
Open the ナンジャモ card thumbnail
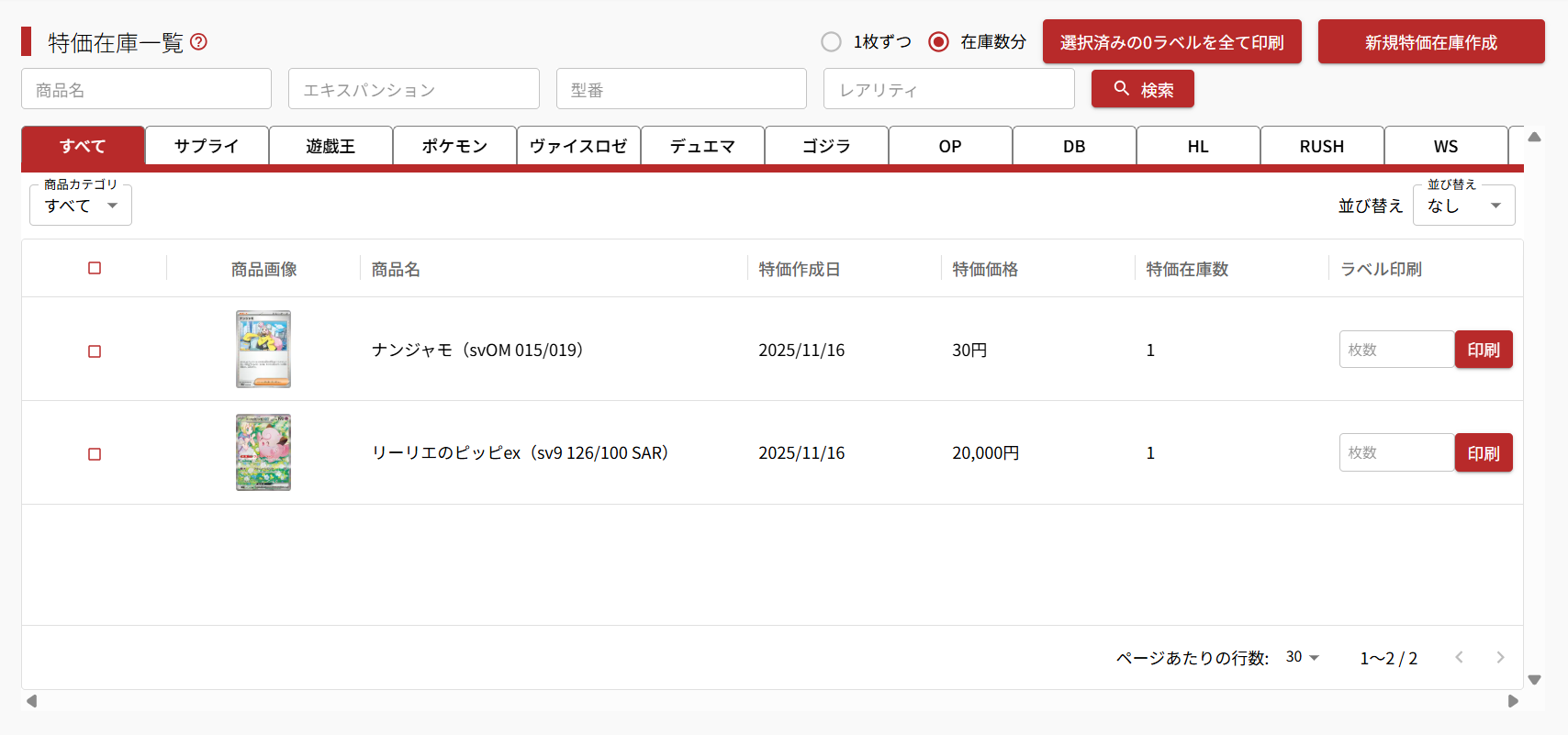click(263, 349)
